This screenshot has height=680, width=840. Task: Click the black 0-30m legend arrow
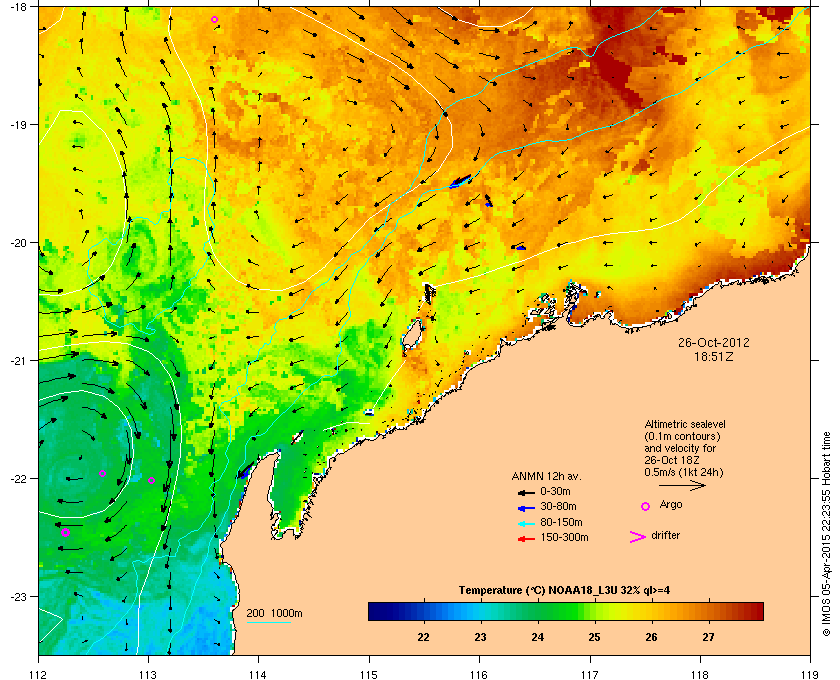pyautogui.click(x=526, y=492)
